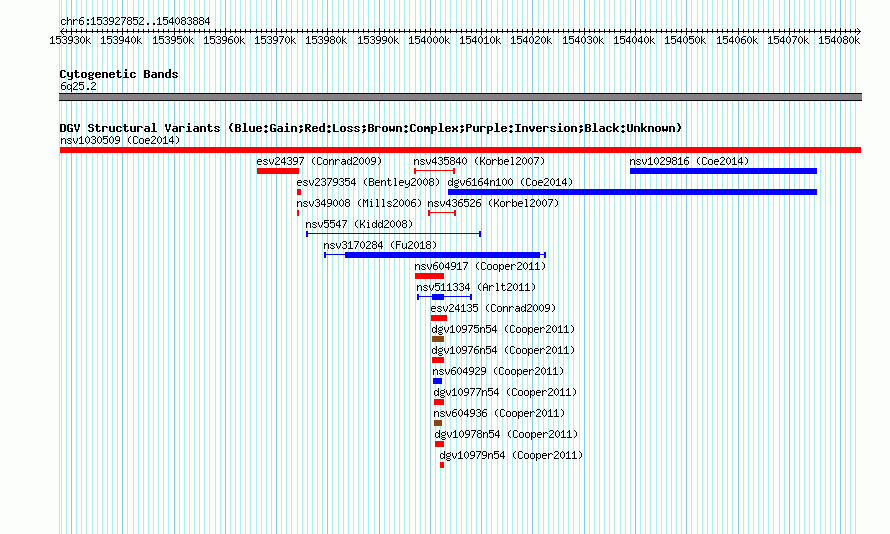The height and width of the screenshot is (534, 890).
Task: Click the nsv604929 blue gain bar
Action: point(437,381)
